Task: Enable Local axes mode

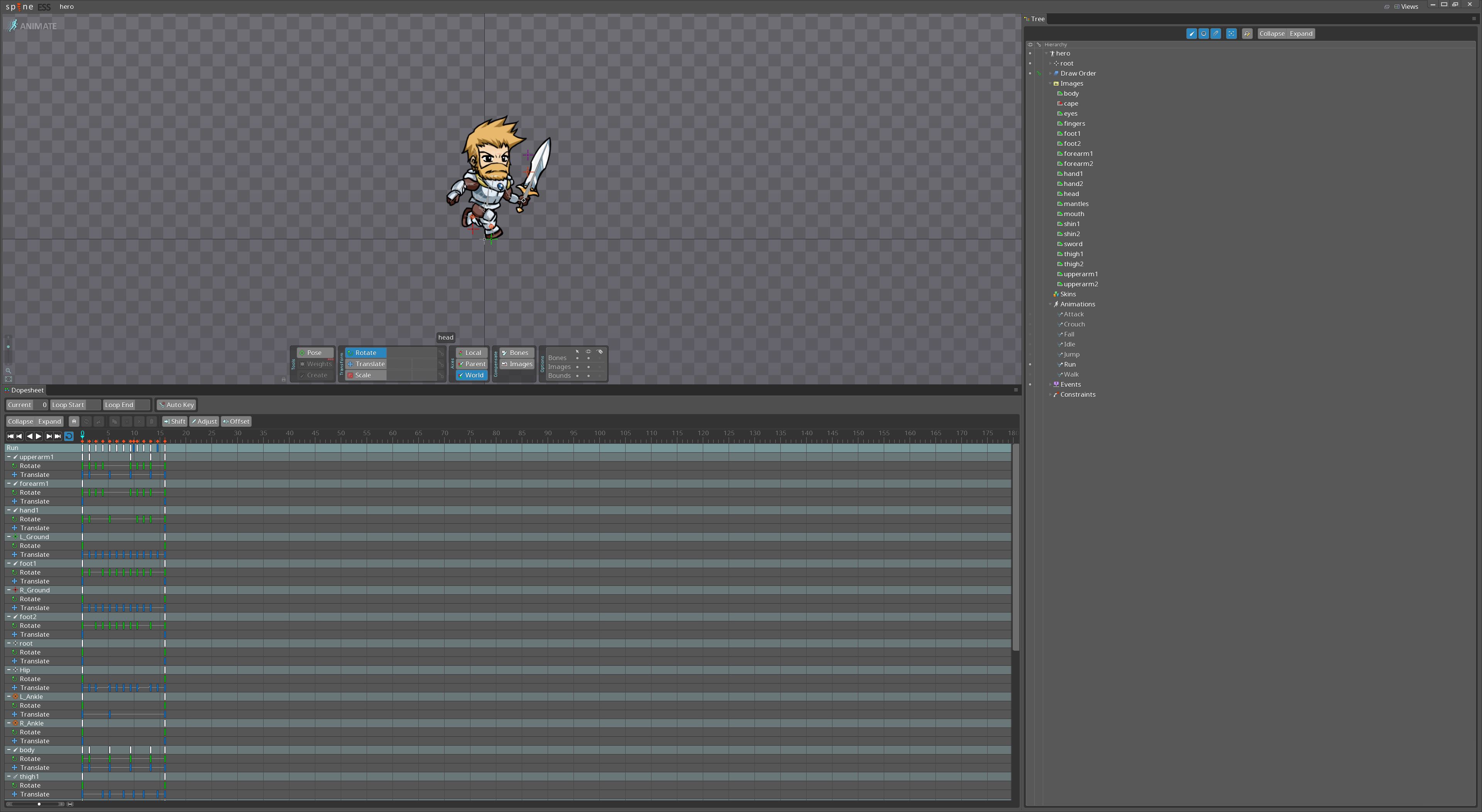Action: click(x=471, y=353)
